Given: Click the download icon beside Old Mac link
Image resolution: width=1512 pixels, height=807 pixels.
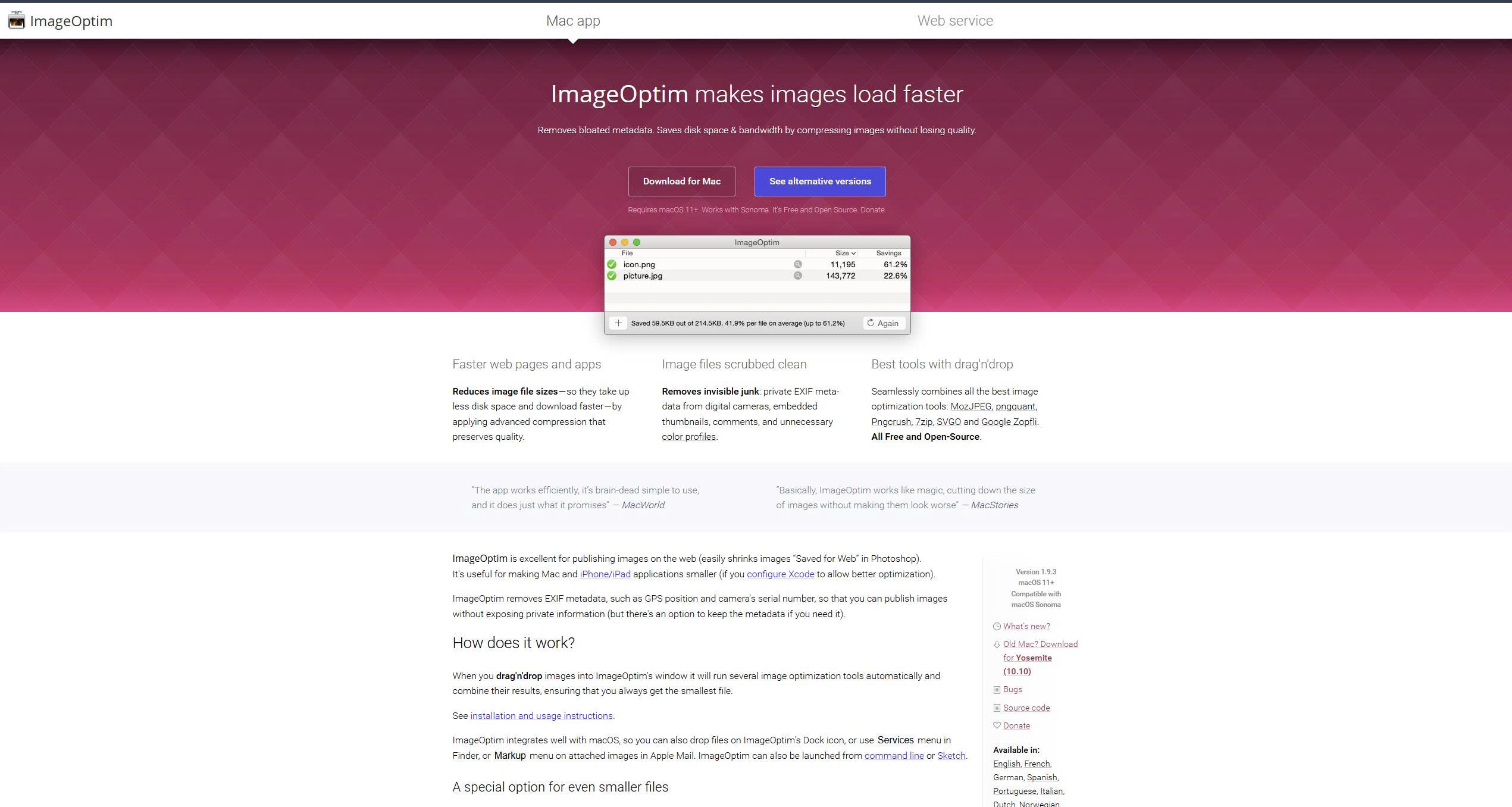Looking at the screenshot, I should coord(997,645).
